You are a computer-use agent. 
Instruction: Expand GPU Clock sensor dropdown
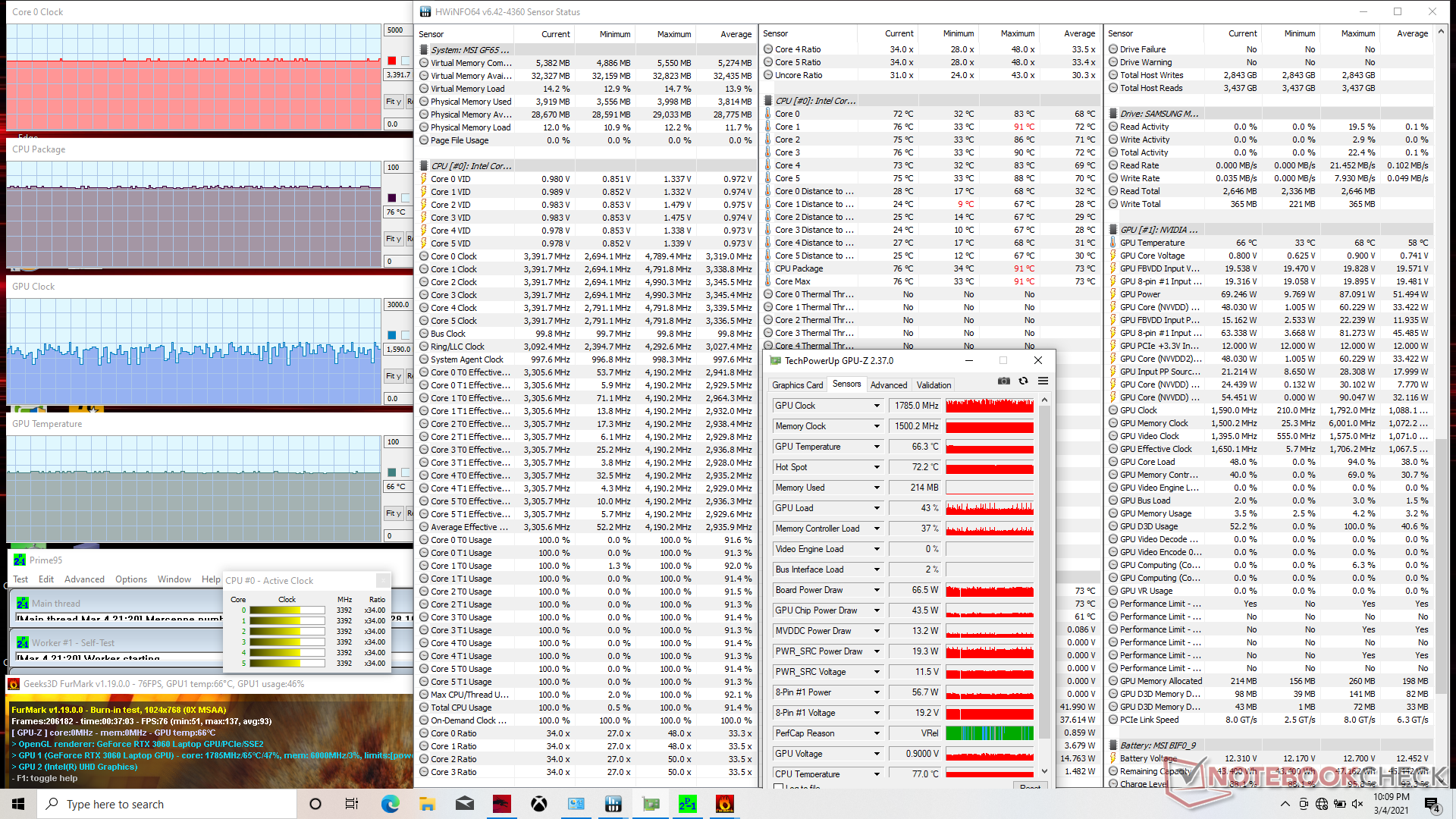pyautogui.click(x=877, y=406)
